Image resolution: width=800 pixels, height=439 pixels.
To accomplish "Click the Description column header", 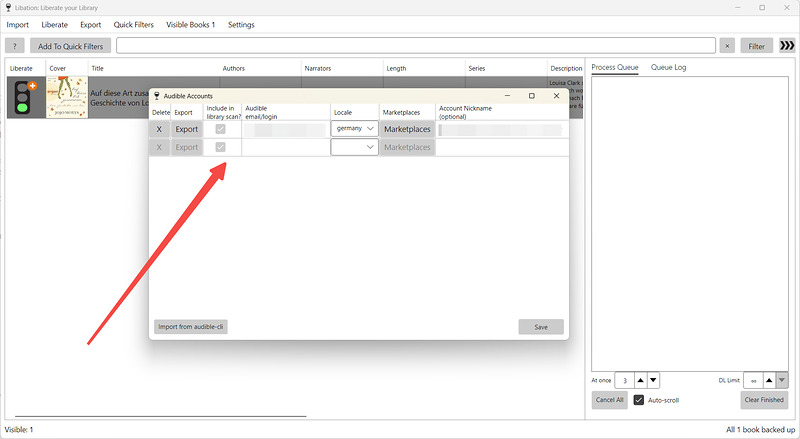I will [566, 68].
